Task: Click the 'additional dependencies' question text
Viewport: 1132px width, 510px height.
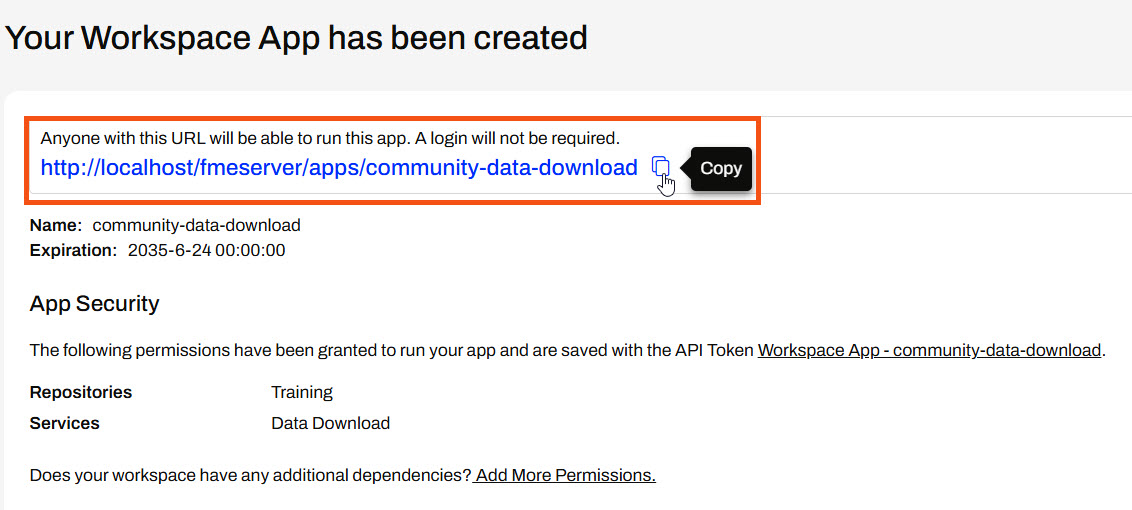Action: tap(250, 475)
